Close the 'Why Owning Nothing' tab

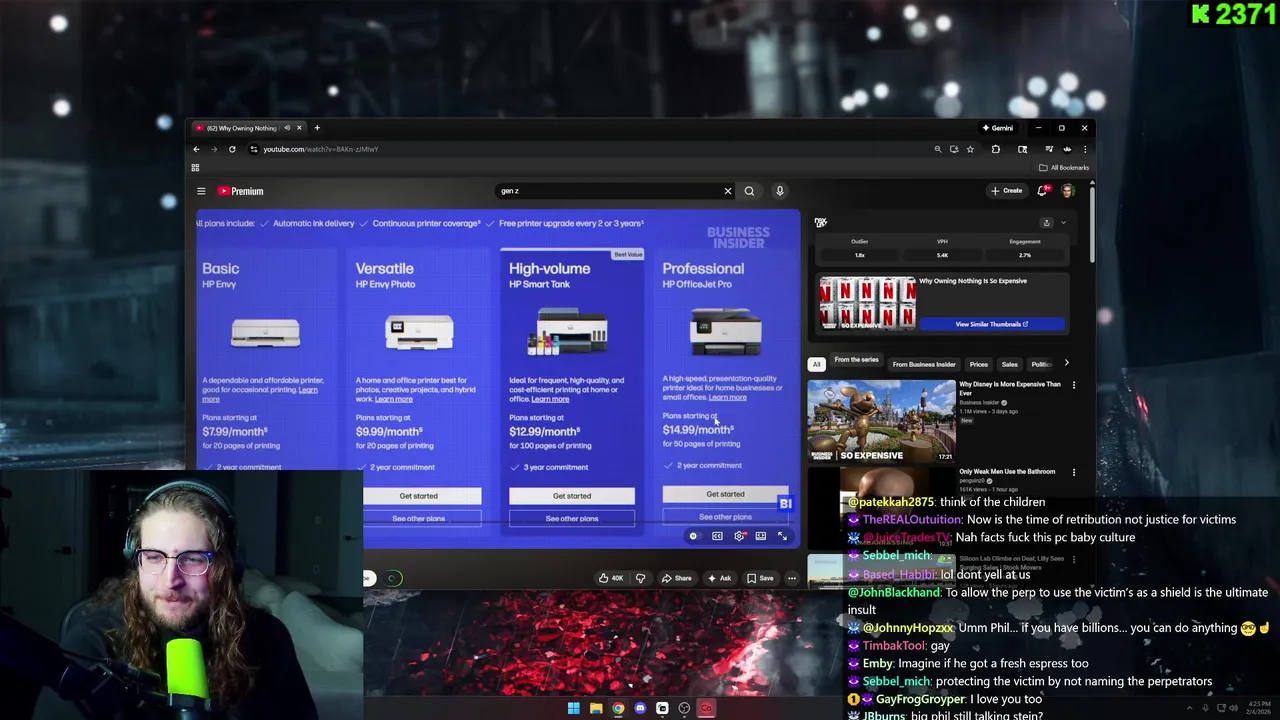(x=300, y=128)
